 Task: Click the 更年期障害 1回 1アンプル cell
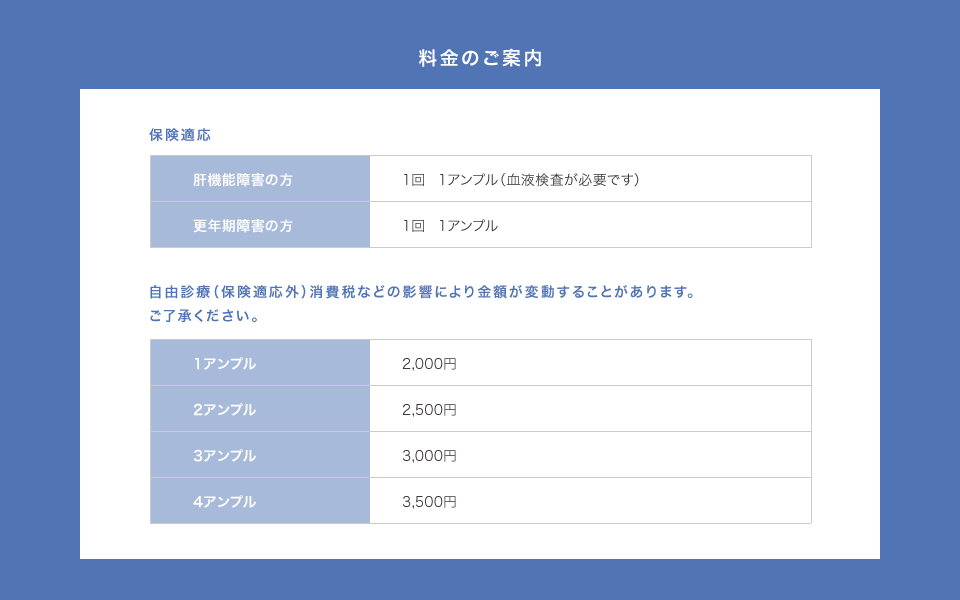pos(450,226)
